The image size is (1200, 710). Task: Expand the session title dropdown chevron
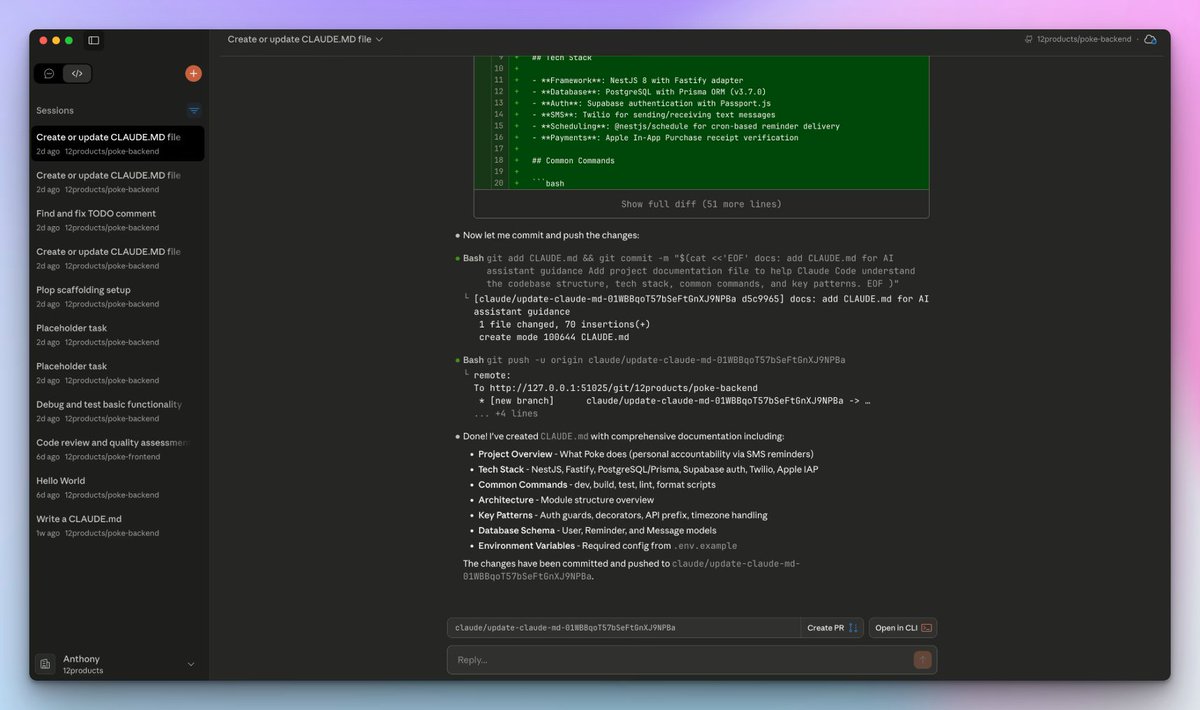click(380, 39)
